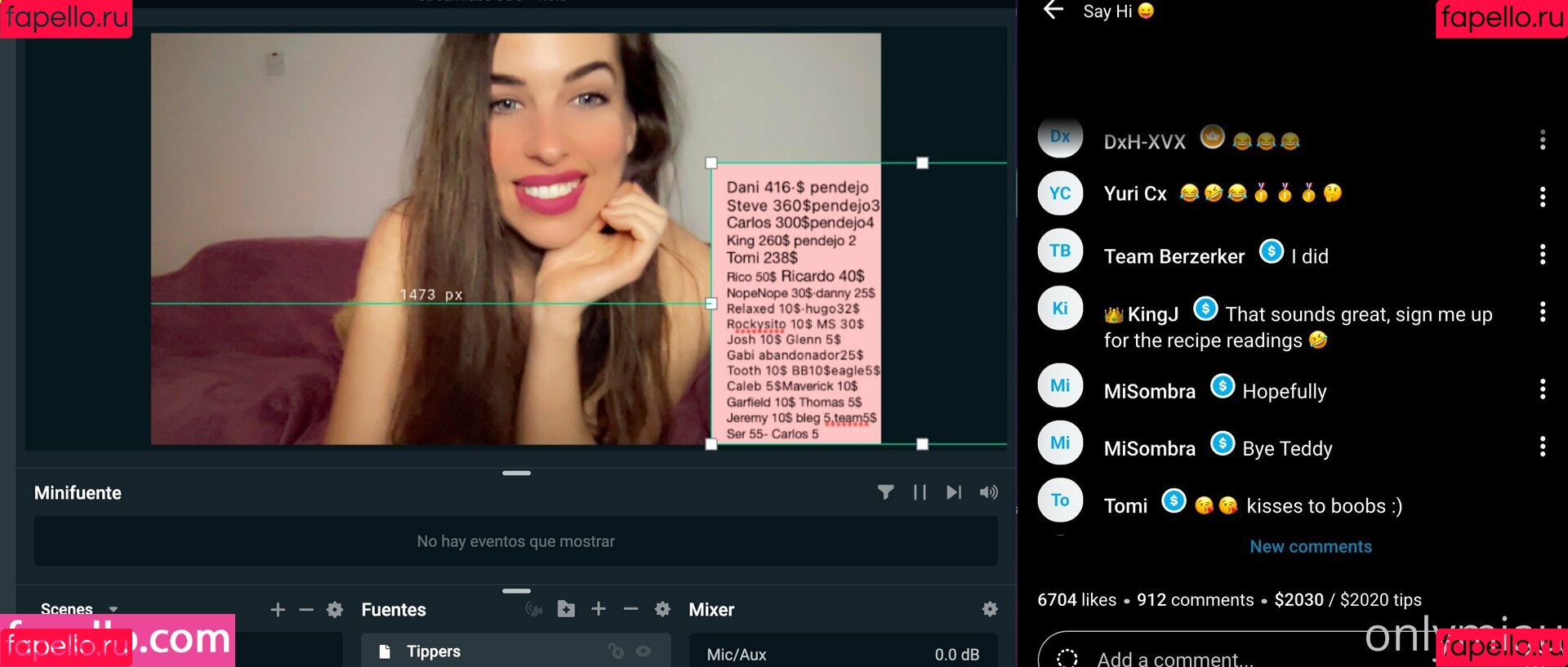Add a new scene with the plus icon
The width and height of the screenshot is (1568, 667).
tap(278, 610)
